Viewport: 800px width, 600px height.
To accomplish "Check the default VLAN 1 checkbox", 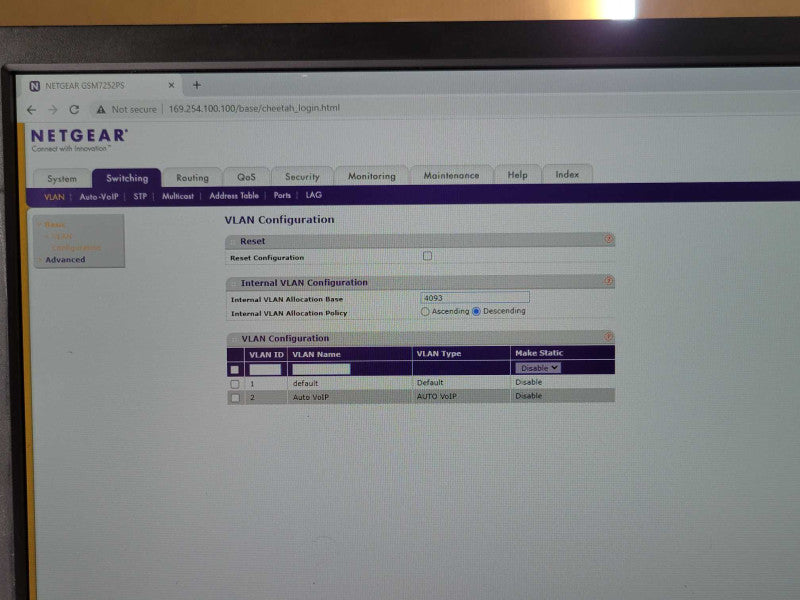I will point(235,384).
